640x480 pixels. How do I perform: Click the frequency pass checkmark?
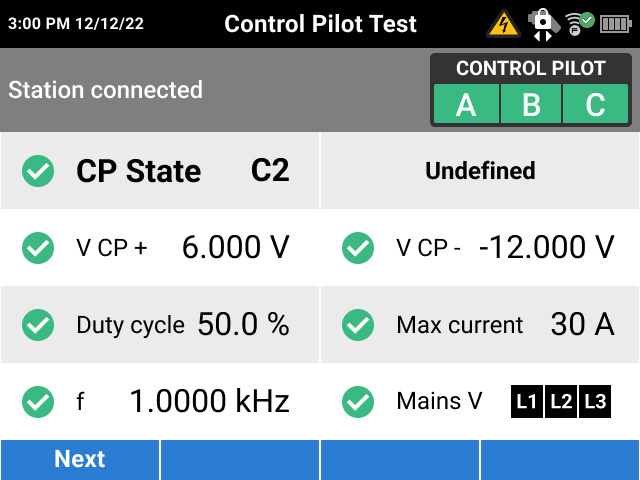tap(38, 402)
